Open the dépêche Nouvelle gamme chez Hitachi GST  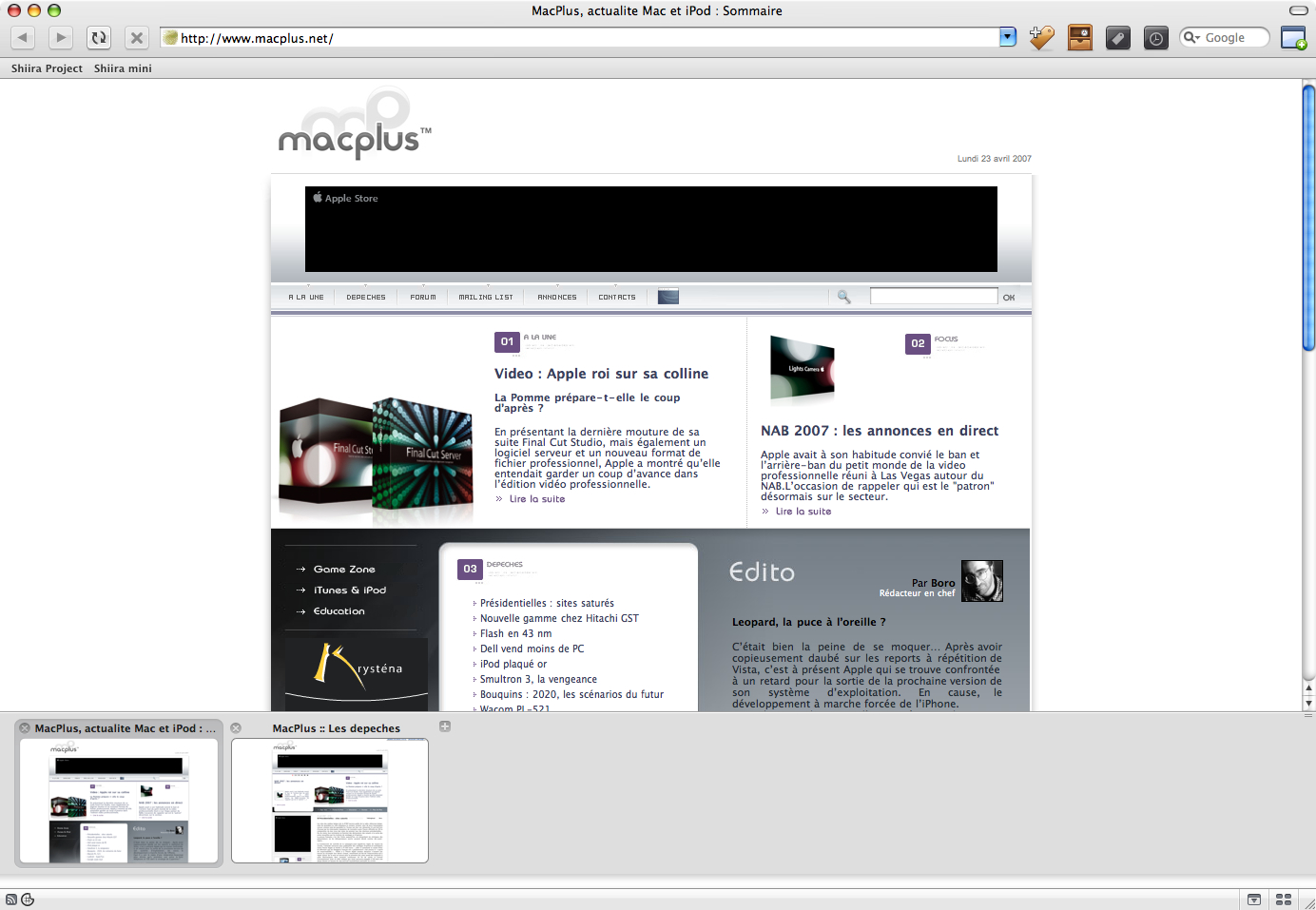pos(559,618)
